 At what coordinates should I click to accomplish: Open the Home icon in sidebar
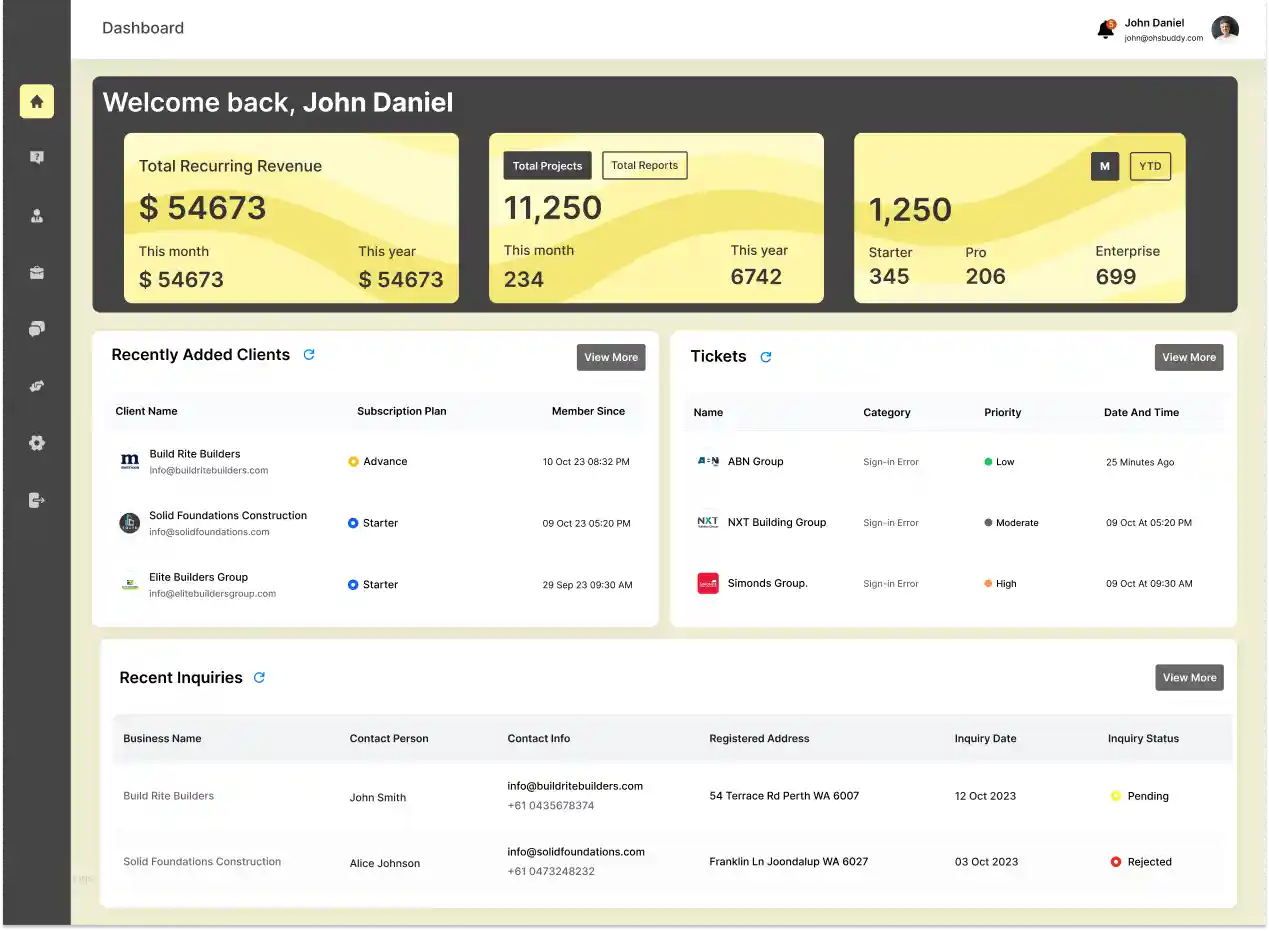37,101
